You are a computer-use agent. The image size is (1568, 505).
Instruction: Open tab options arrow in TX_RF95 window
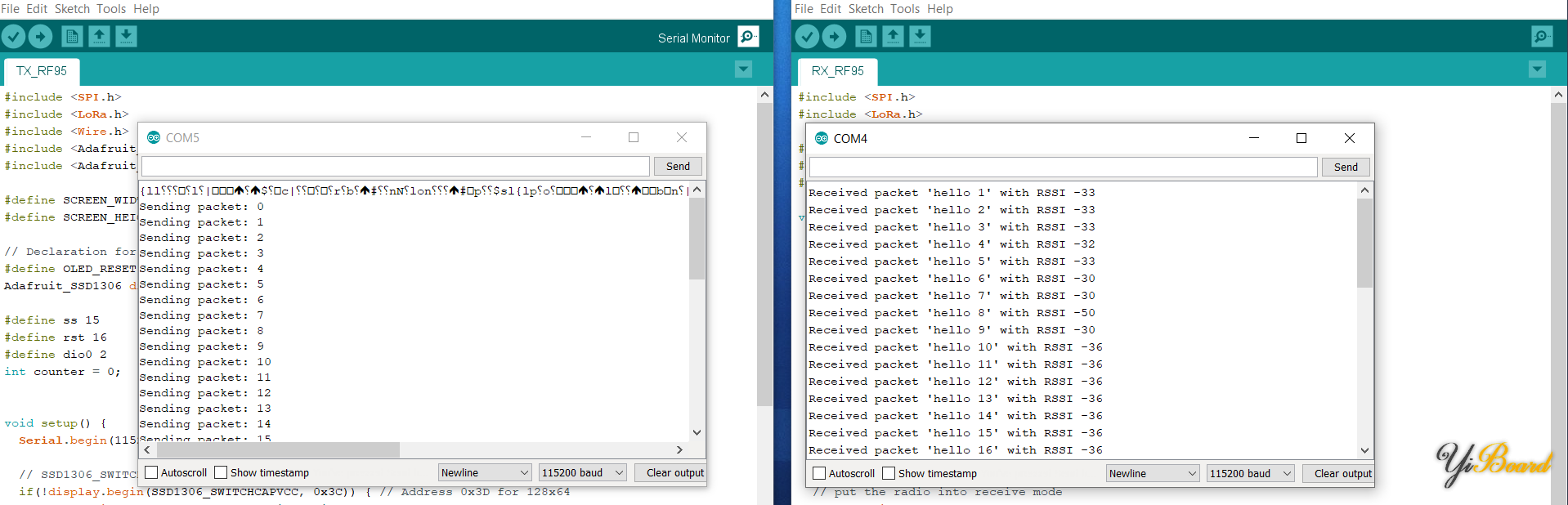click(x=743, y=69)
